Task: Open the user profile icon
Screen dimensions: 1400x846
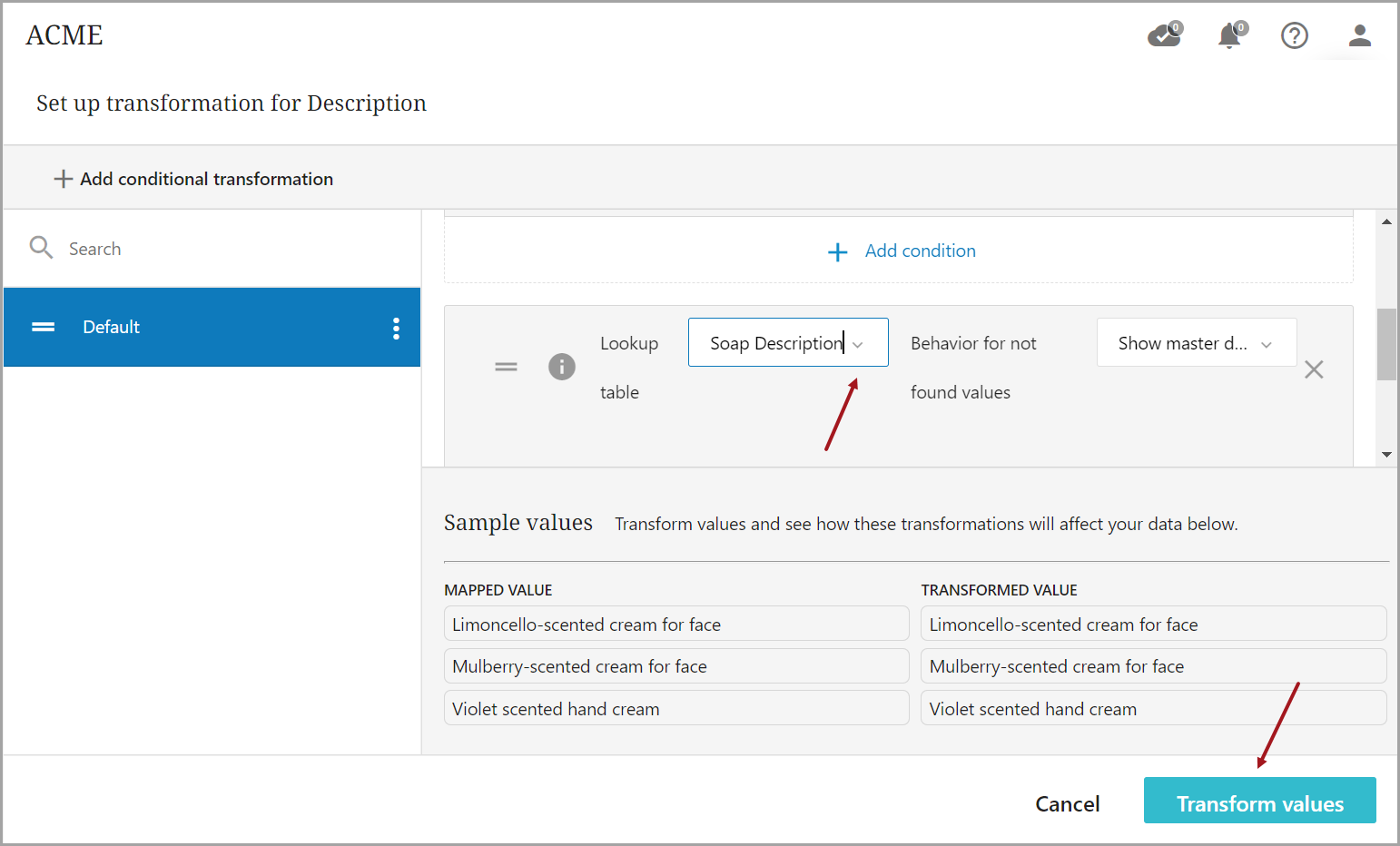Action: tap(1359, 35)
